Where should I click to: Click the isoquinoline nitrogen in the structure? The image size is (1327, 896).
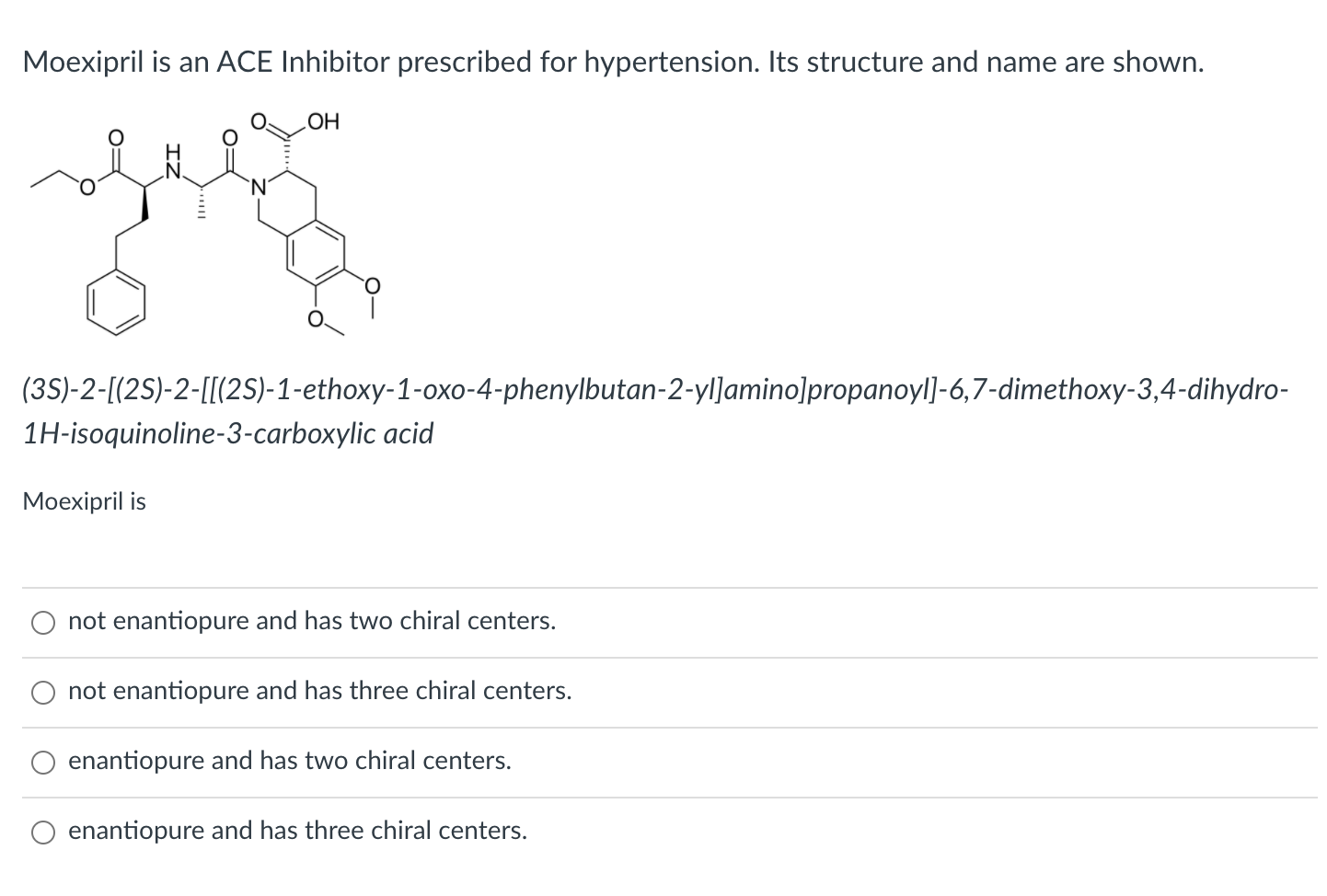click(259, 186)
